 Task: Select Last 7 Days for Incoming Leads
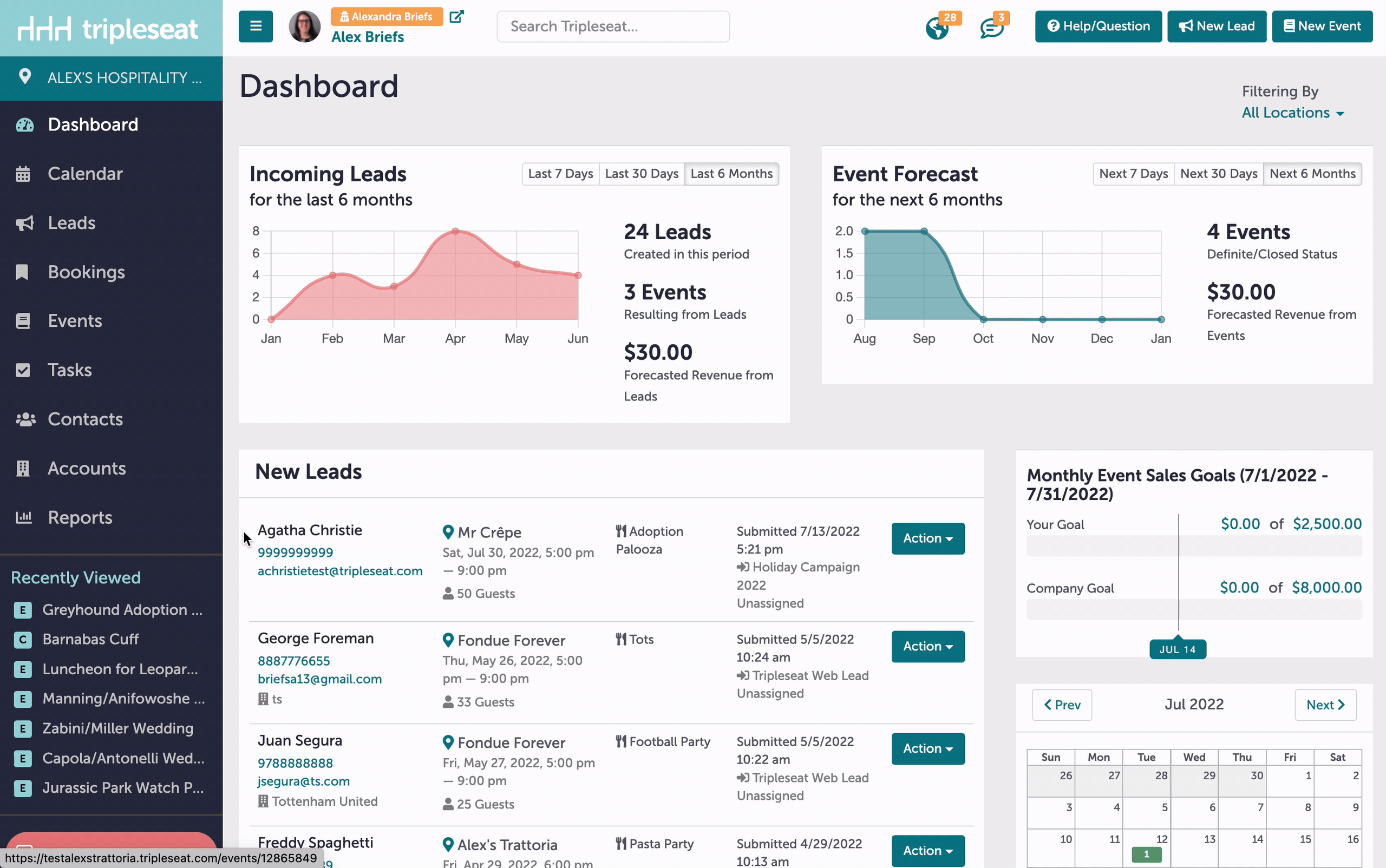pyautogui.click(x=560, y=174)
